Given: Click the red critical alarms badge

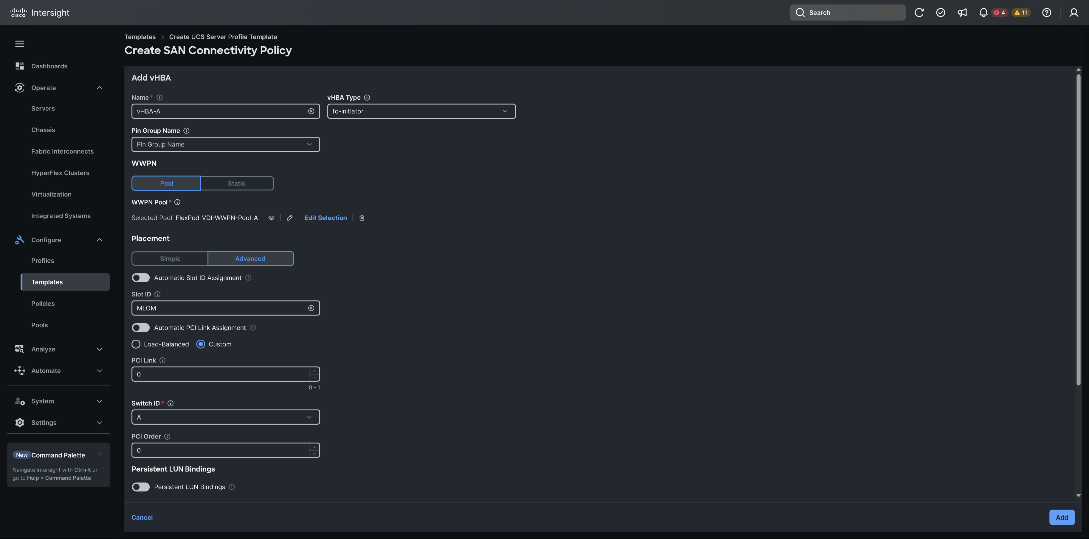Looking at the screenshot, I should tap(999, 13).
